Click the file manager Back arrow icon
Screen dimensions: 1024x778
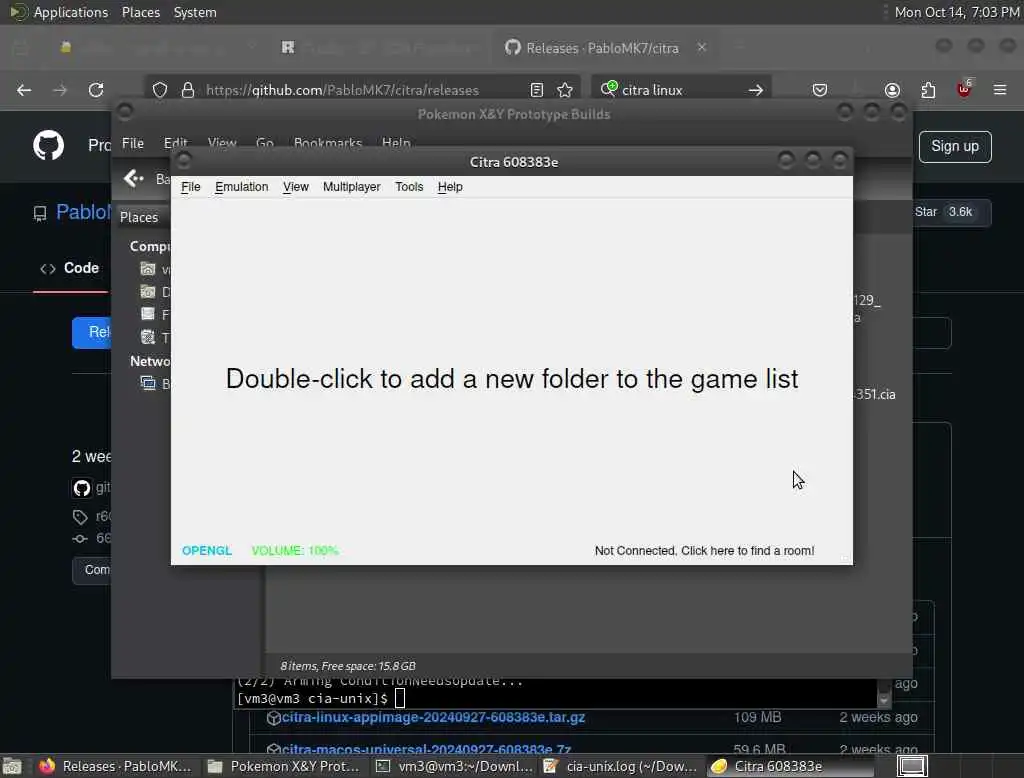[x=133, y=178]
